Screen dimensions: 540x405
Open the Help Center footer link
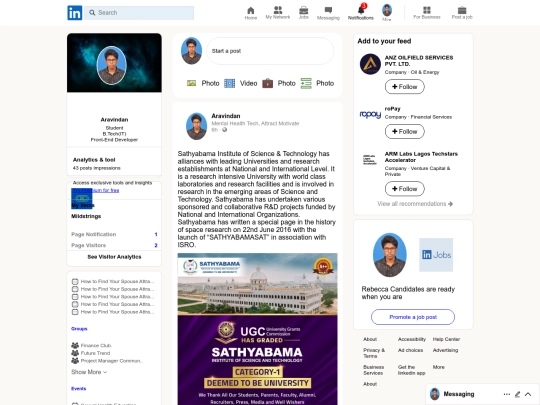click(446, 339)
